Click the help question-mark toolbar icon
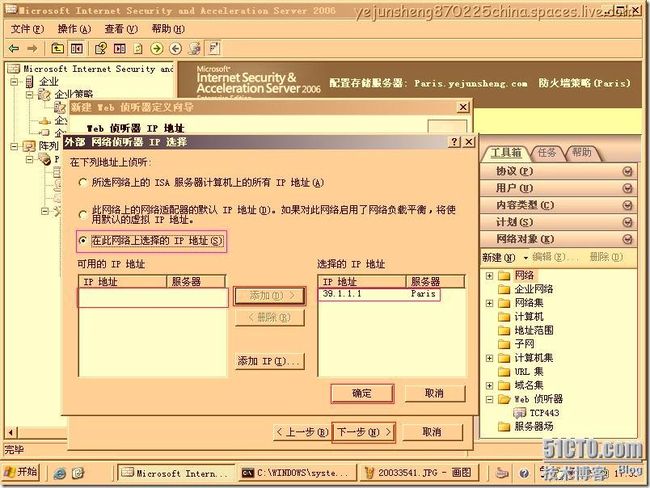This screenshot has width=650, height=488. [101, 49]
